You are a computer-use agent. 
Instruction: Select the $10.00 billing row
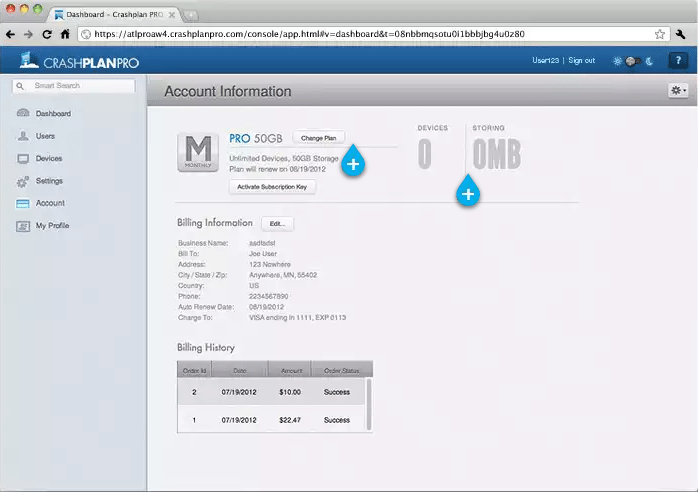pos(271,392)
